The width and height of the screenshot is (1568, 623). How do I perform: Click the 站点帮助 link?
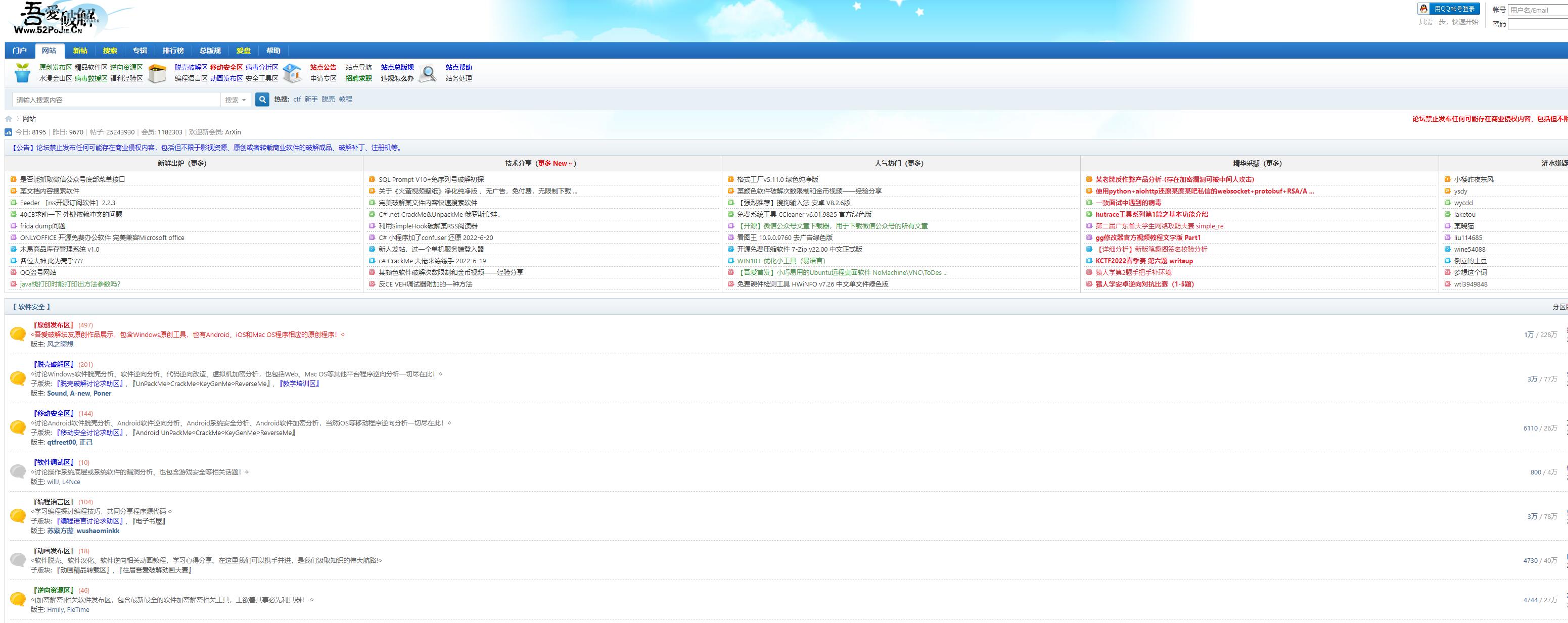pyautogui.click(x=458, y=68)
